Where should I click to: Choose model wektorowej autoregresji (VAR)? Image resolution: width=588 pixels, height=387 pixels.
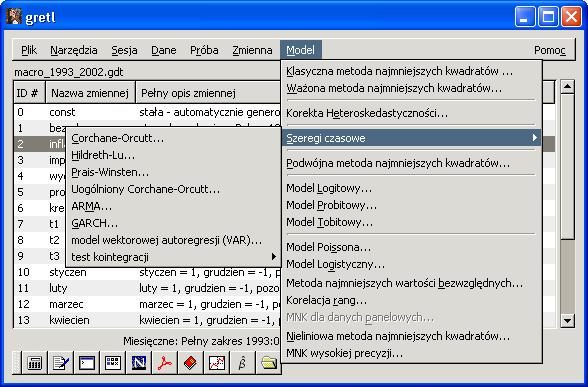173,240
